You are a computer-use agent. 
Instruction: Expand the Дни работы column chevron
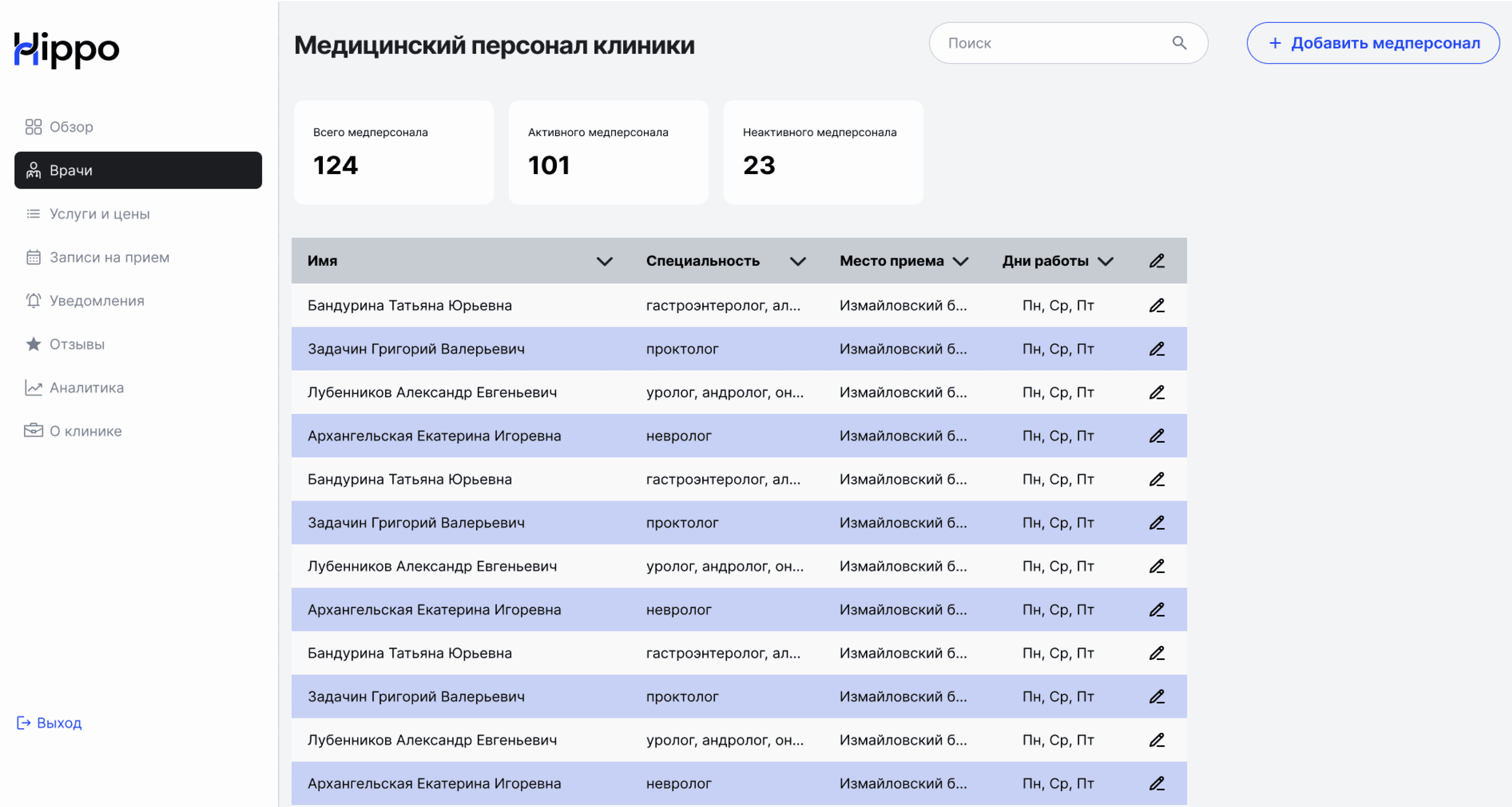point(1105,261)
